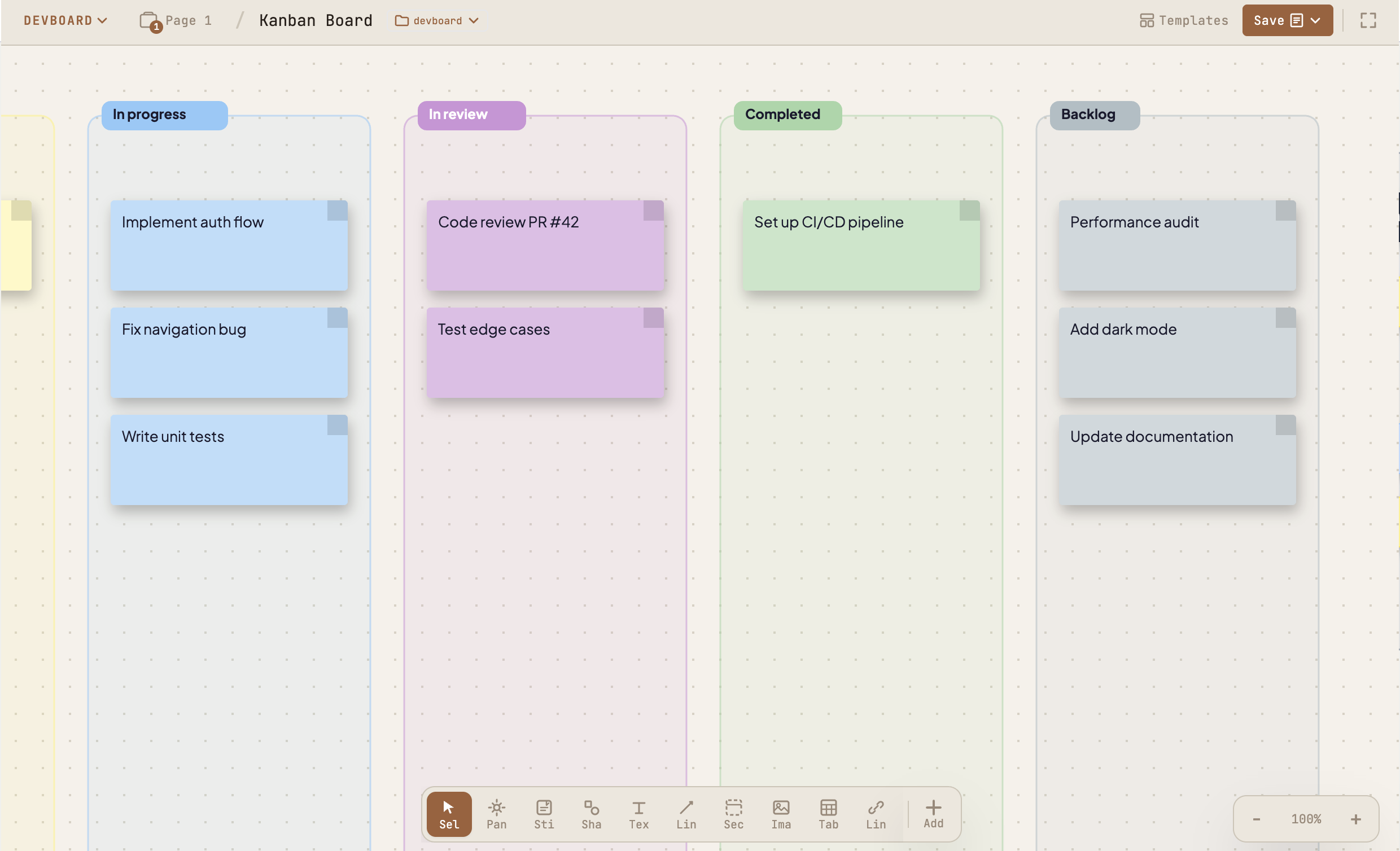Viewport: 1400px width, 851px height.
Task: Activate the Pan tool
Action: click(496, 814)
